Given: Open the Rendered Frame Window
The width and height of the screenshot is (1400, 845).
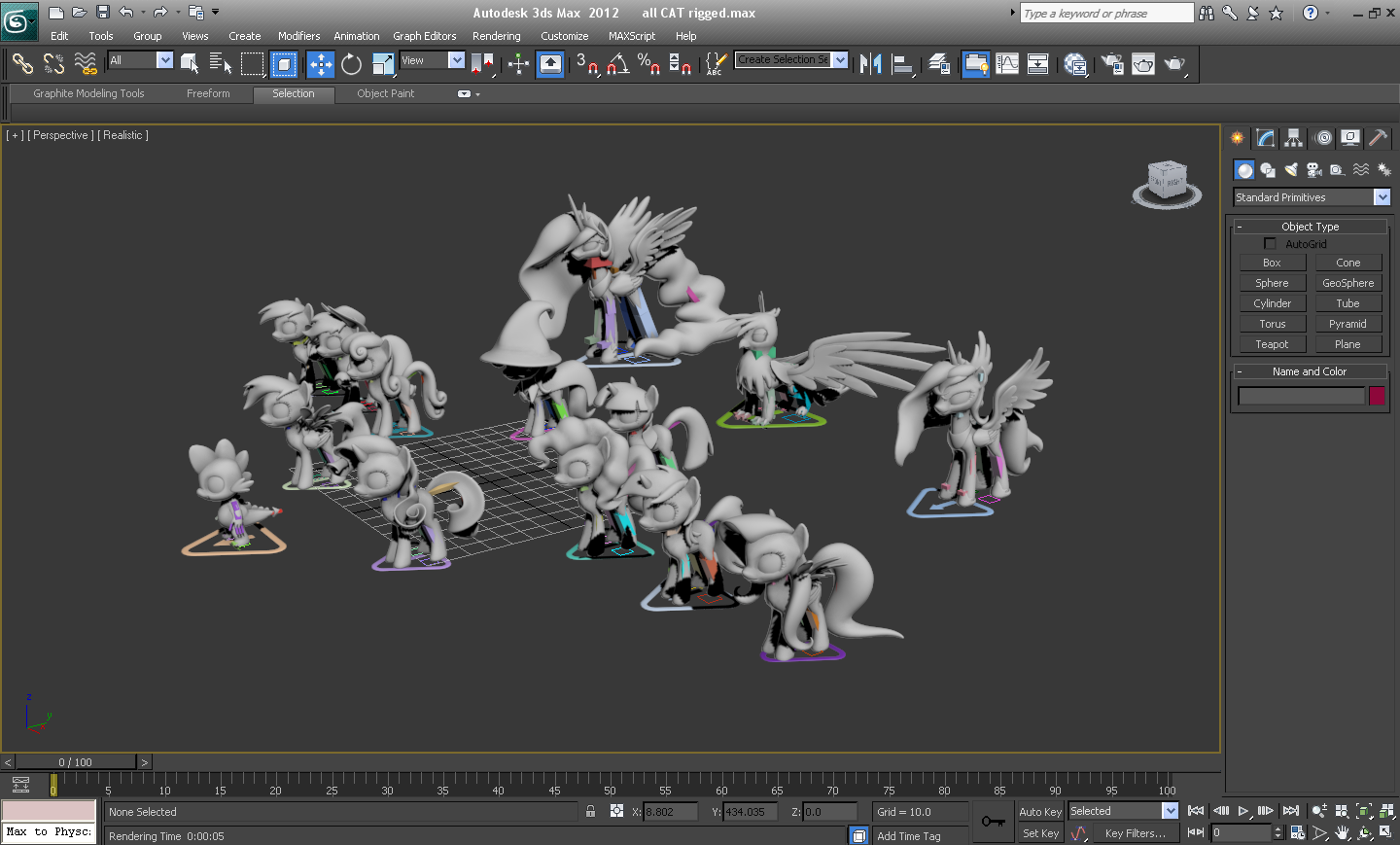Looking at the screenshot, I should pos(1143,64).
